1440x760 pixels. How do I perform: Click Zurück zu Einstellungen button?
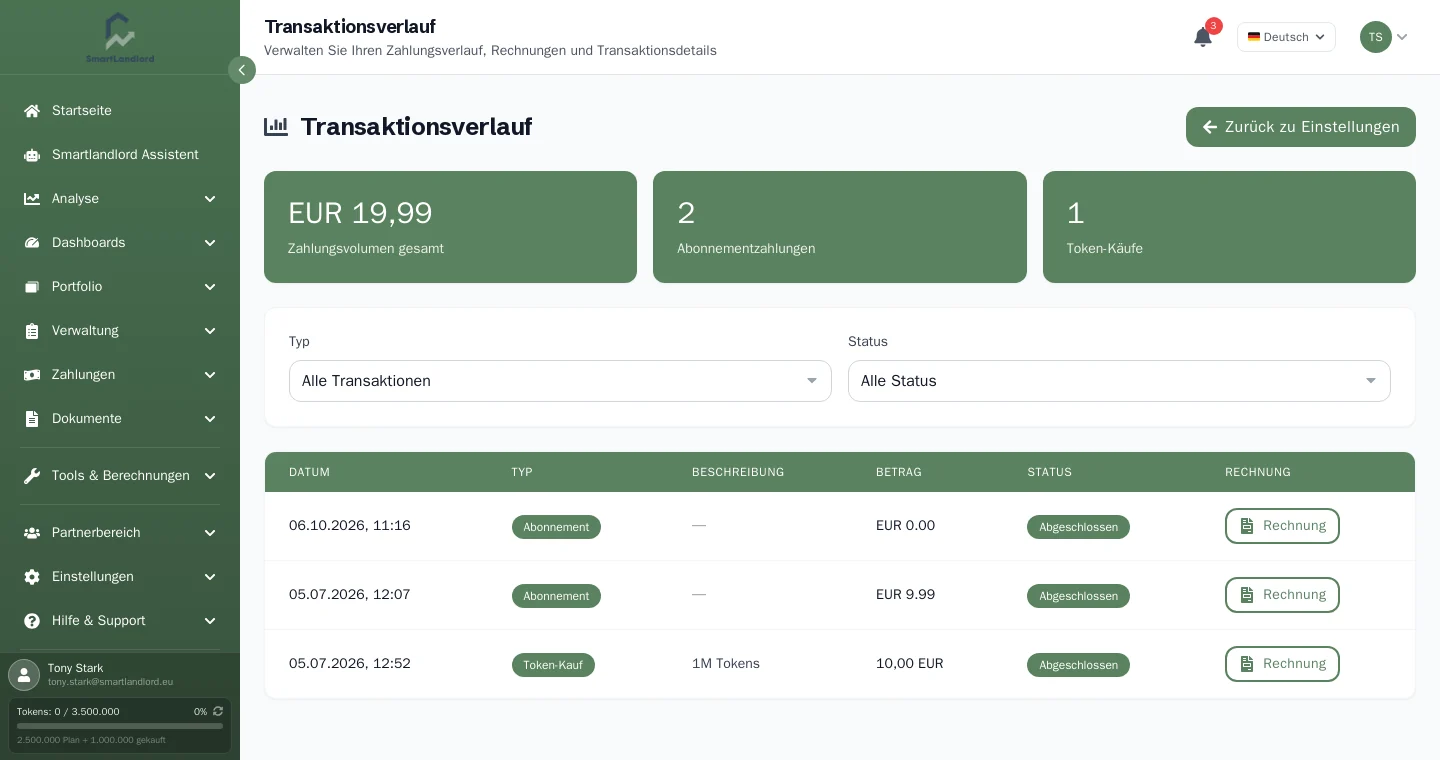click(x=1301, y=127)
